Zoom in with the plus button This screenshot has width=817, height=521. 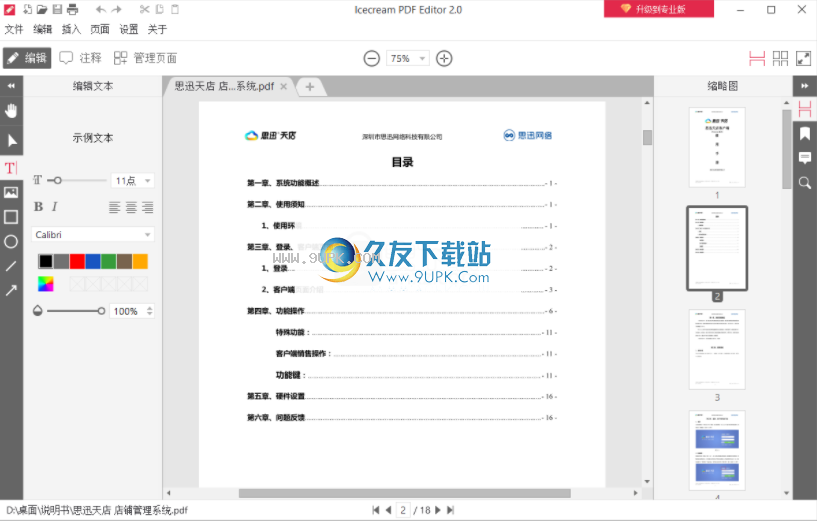coord(444,58)
